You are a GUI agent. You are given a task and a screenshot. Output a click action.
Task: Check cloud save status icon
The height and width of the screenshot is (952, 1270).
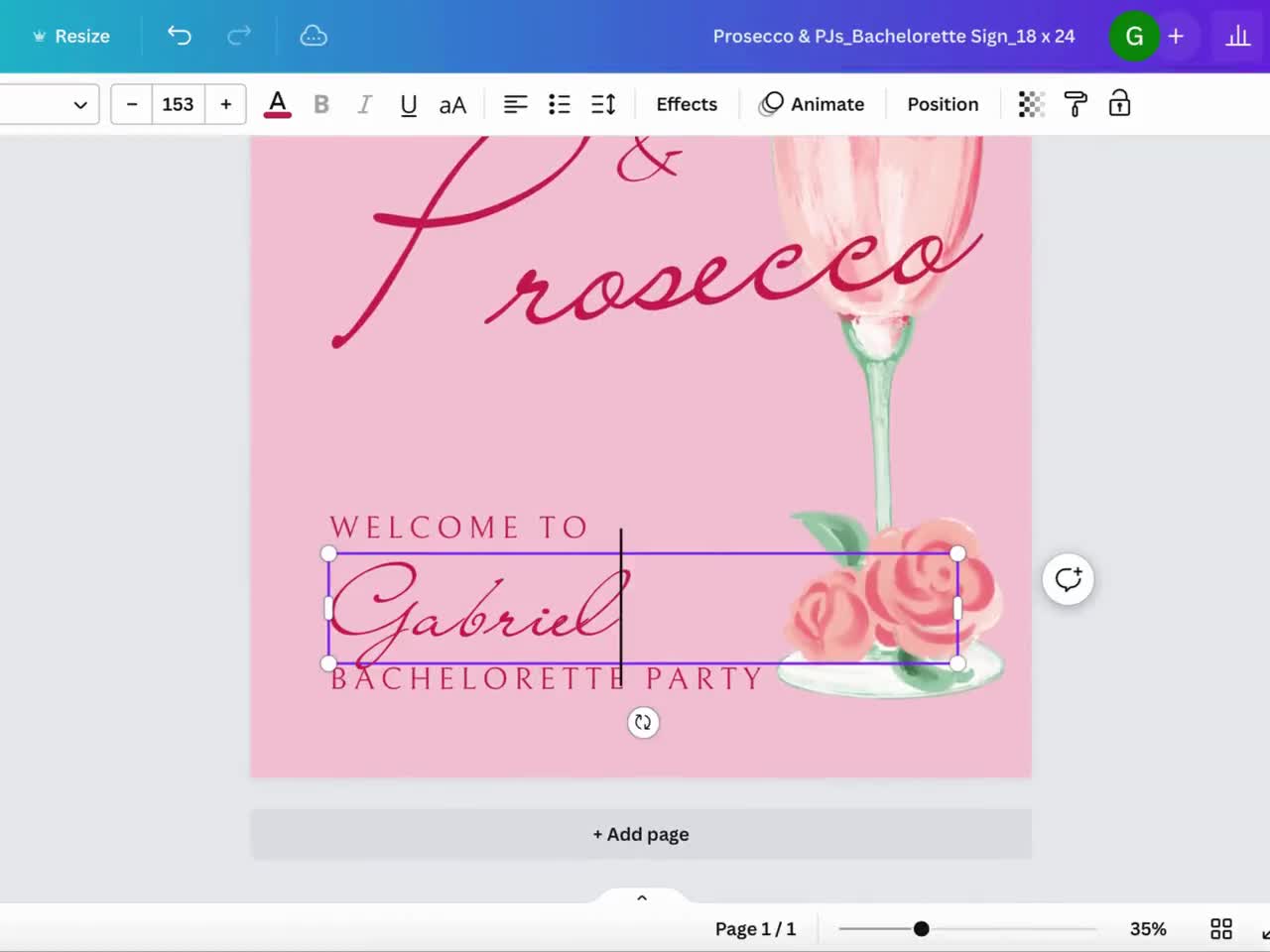tap(314, 36)
